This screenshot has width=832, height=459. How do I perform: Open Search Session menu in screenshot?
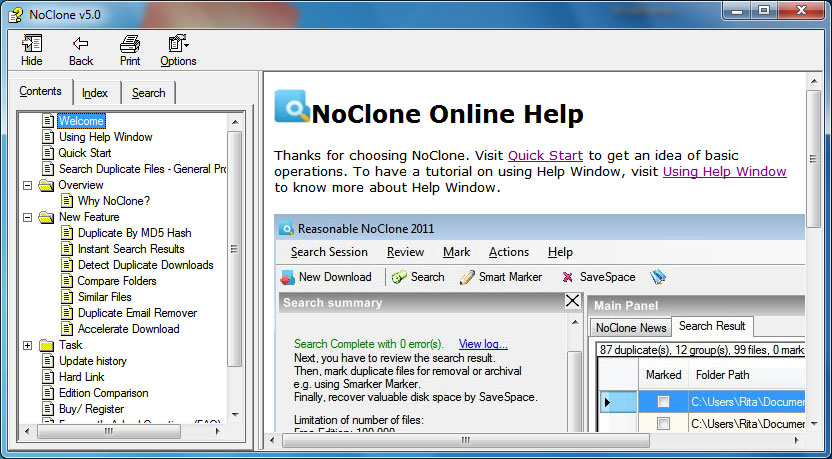click(x=329, y=252)
